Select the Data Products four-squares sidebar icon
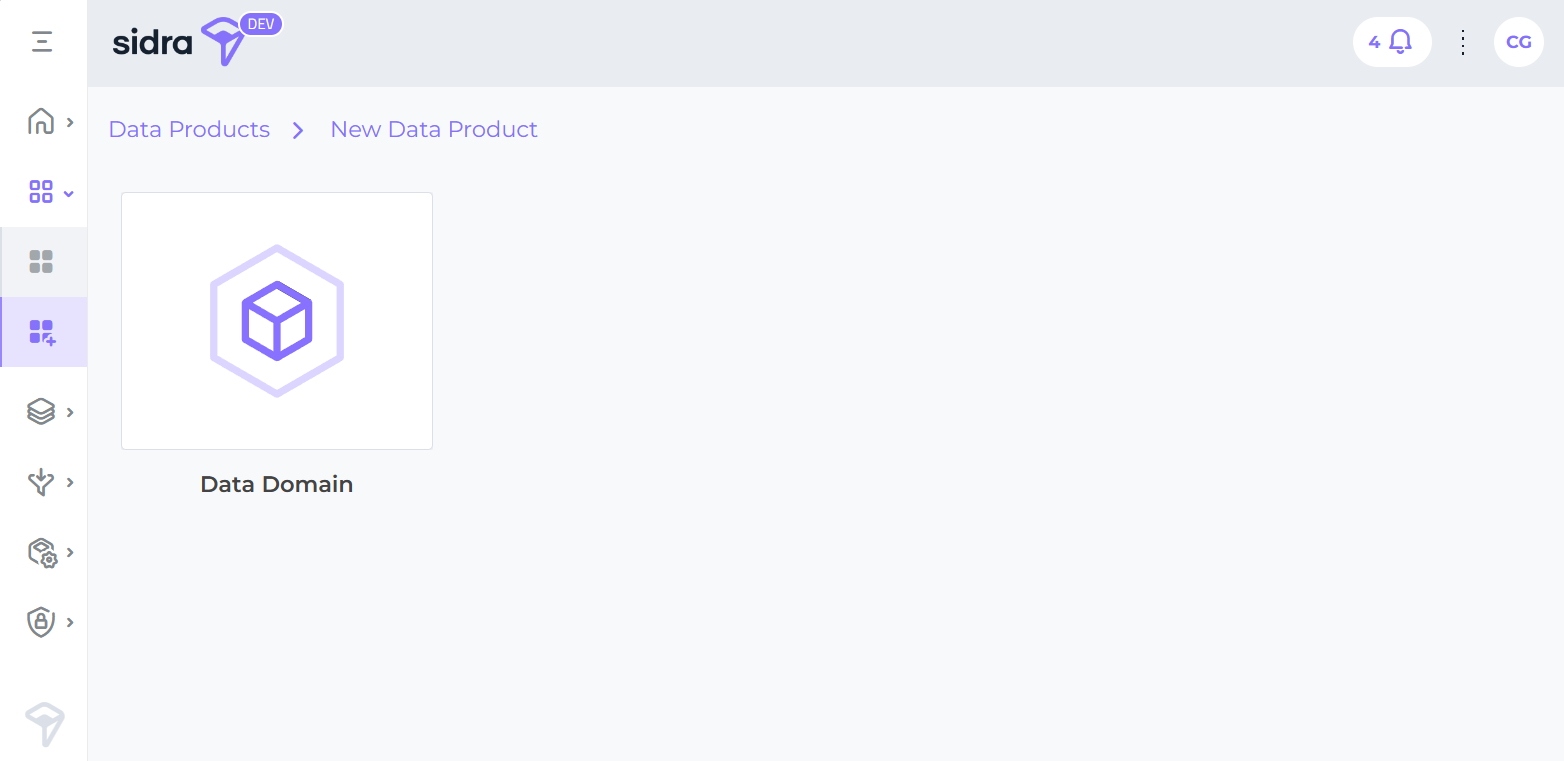The image size is (1564, 761). [x=41, y=192]
